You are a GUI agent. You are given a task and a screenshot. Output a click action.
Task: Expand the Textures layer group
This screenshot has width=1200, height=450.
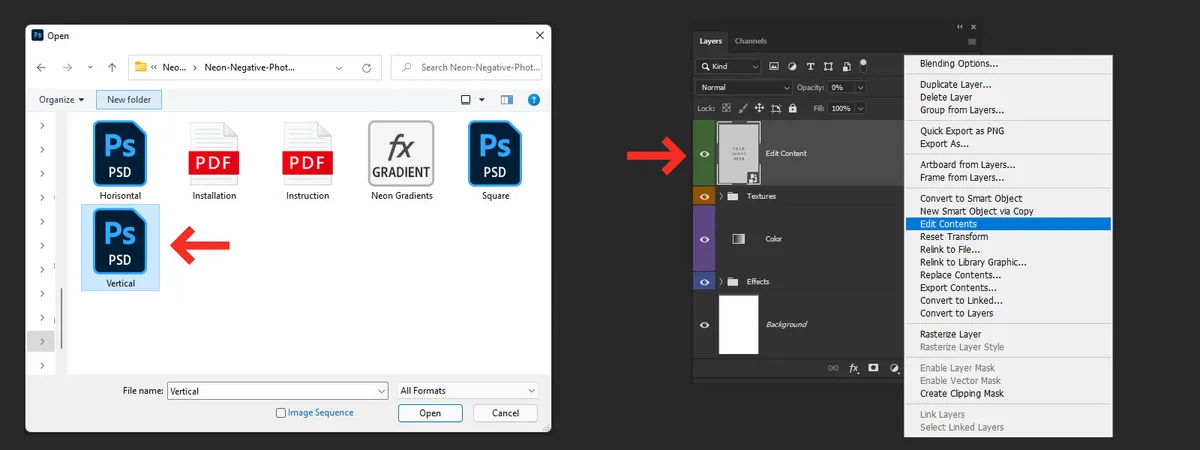point(721,197)
